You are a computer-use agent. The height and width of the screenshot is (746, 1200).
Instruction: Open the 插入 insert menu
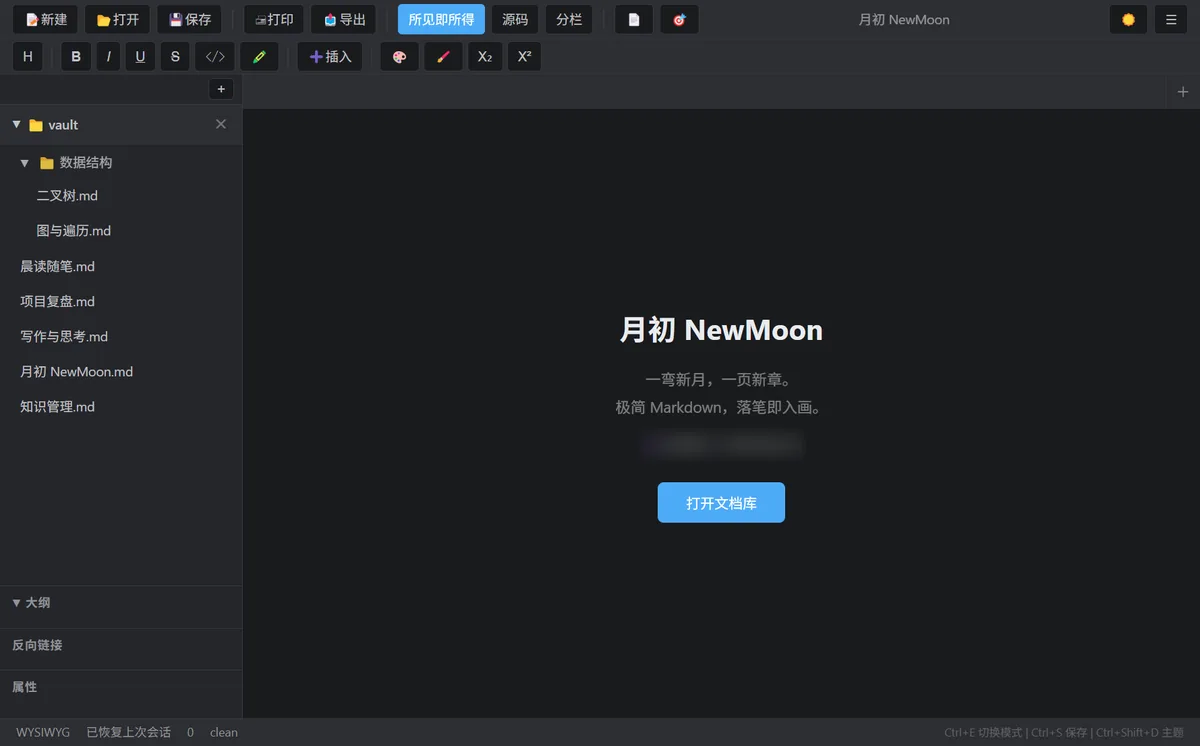click(330, 57)
